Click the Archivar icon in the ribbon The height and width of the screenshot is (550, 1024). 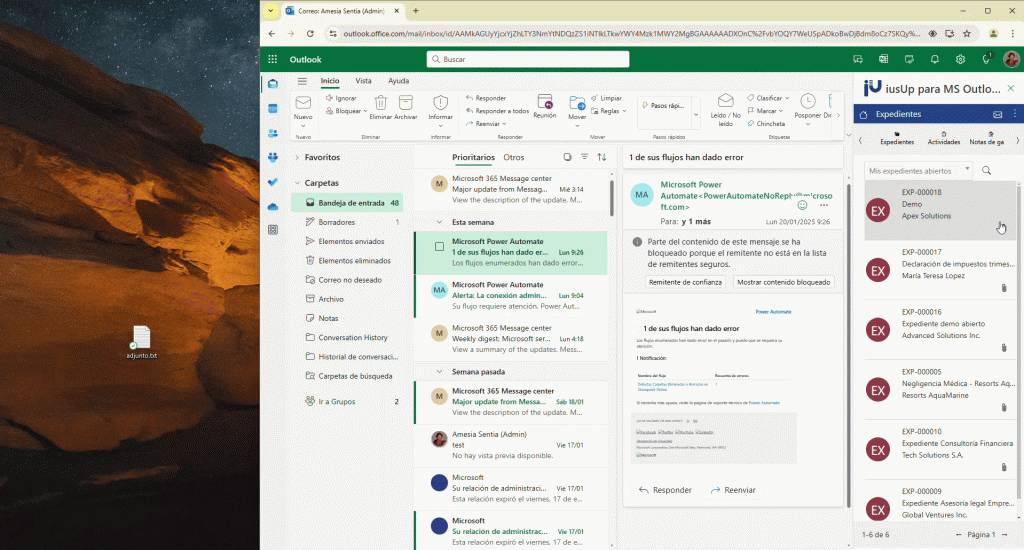[406, 103]
